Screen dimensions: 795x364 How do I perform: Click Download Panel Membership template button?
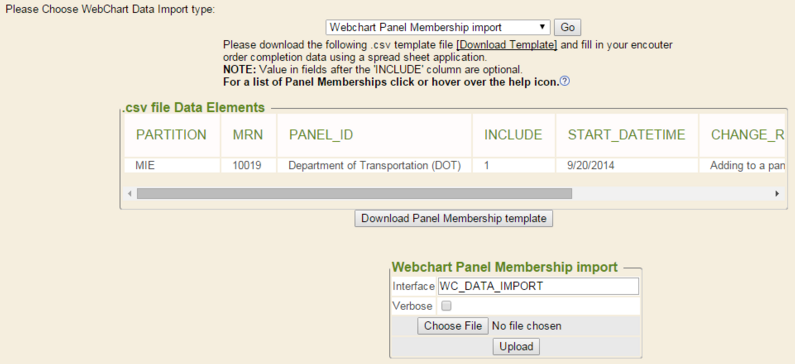(x=454, y=219)
